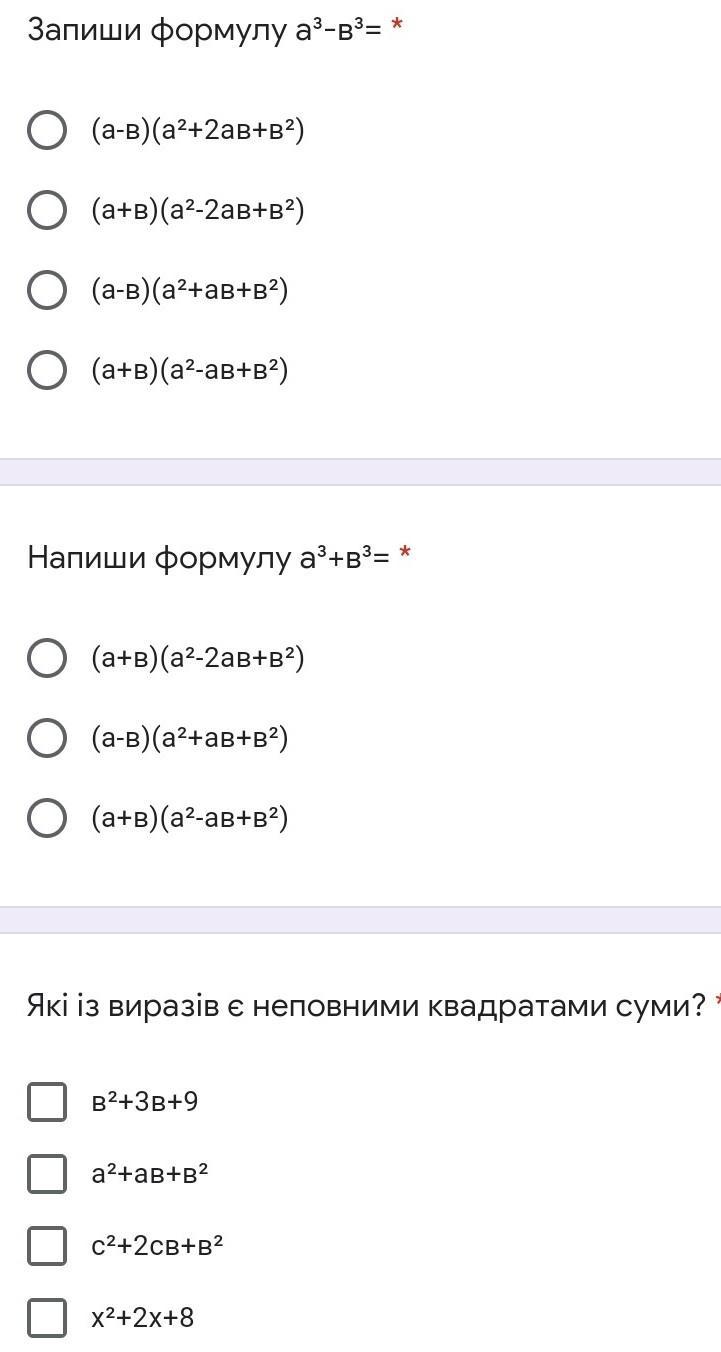Pick radio (а+в)(а²-ав+в²) under а³+в³ question
The image size is (721, 1352).
point(47,818)
